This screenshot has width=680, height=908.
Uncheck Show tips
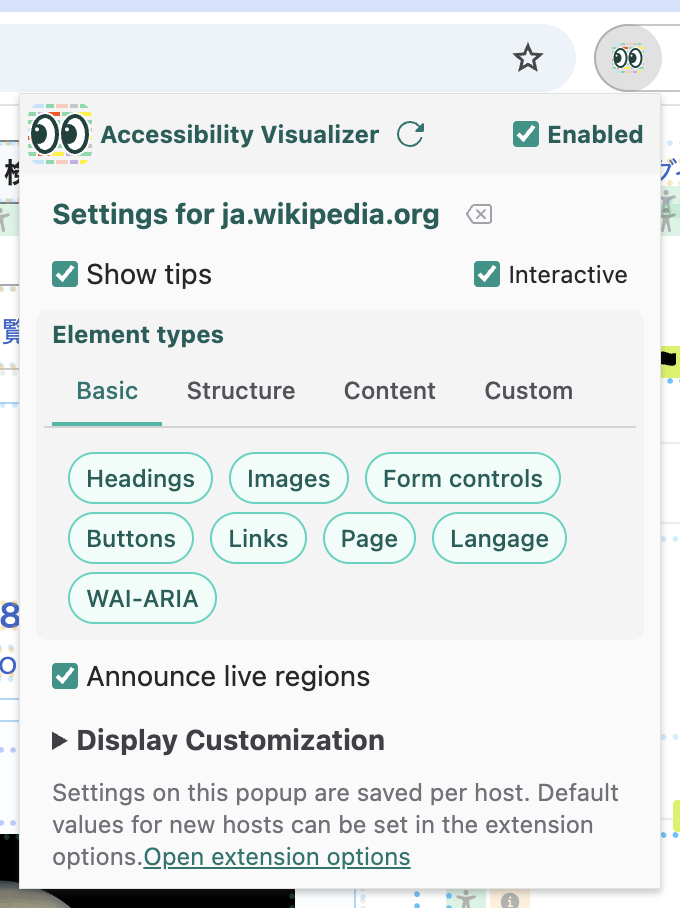(65, 273)
